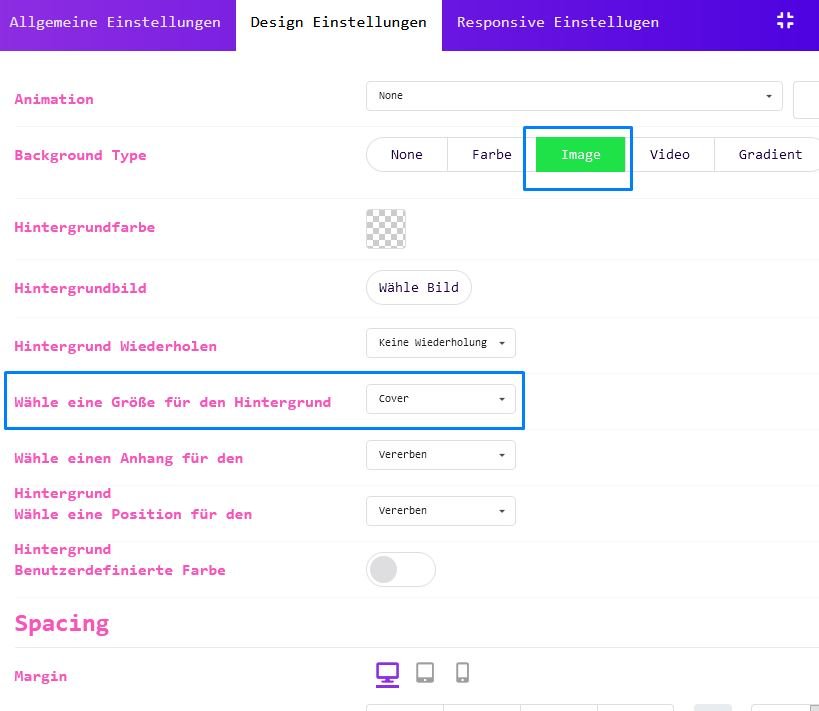Viewport: 819px width, 711px height.
Task: Switch to Design Einstellungen tab
Action: pyautogui.click(x=338, y=22)
